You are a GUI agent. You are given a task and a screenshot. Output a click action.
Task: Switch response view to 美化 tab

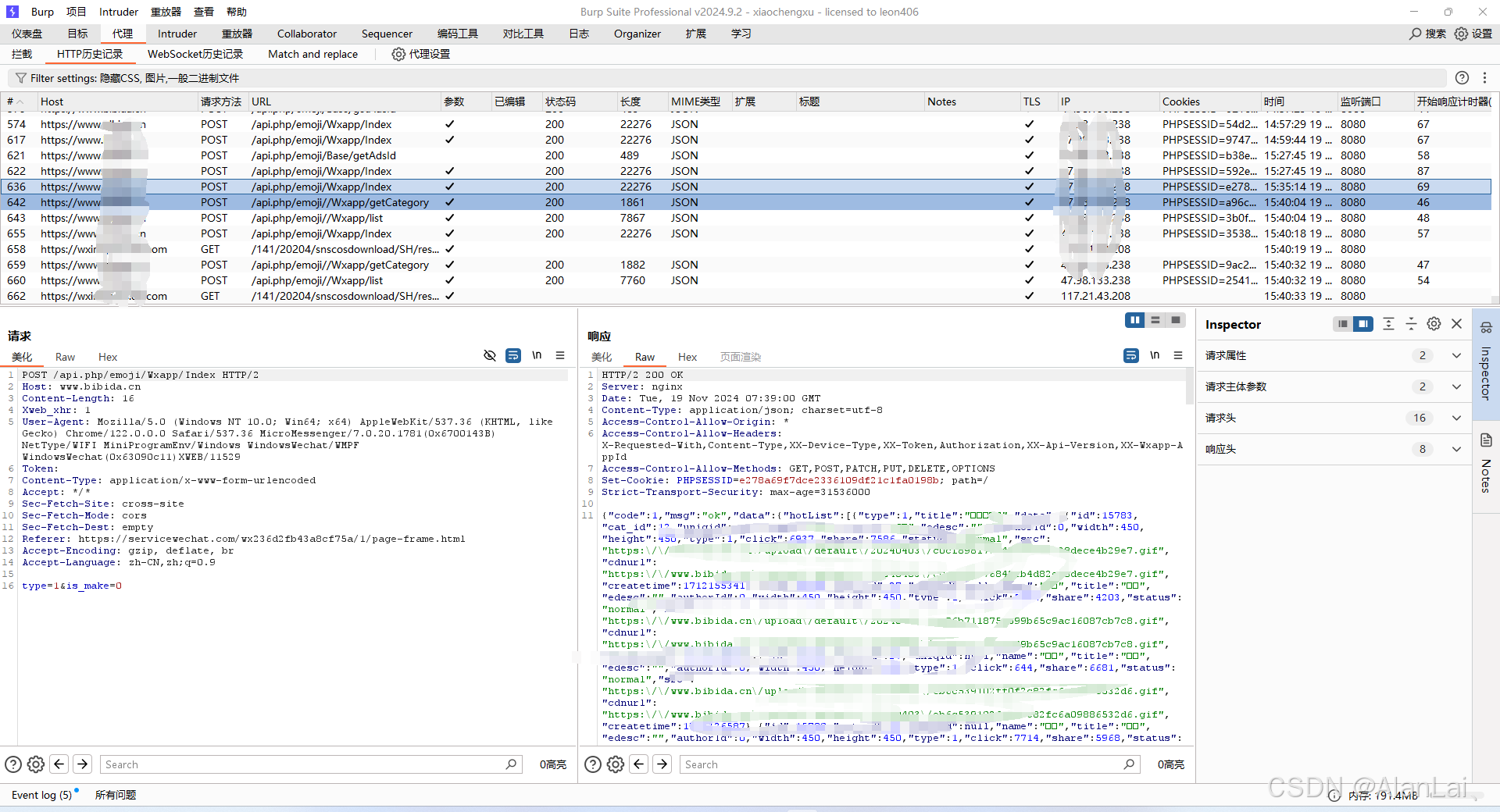pos(602,357)
